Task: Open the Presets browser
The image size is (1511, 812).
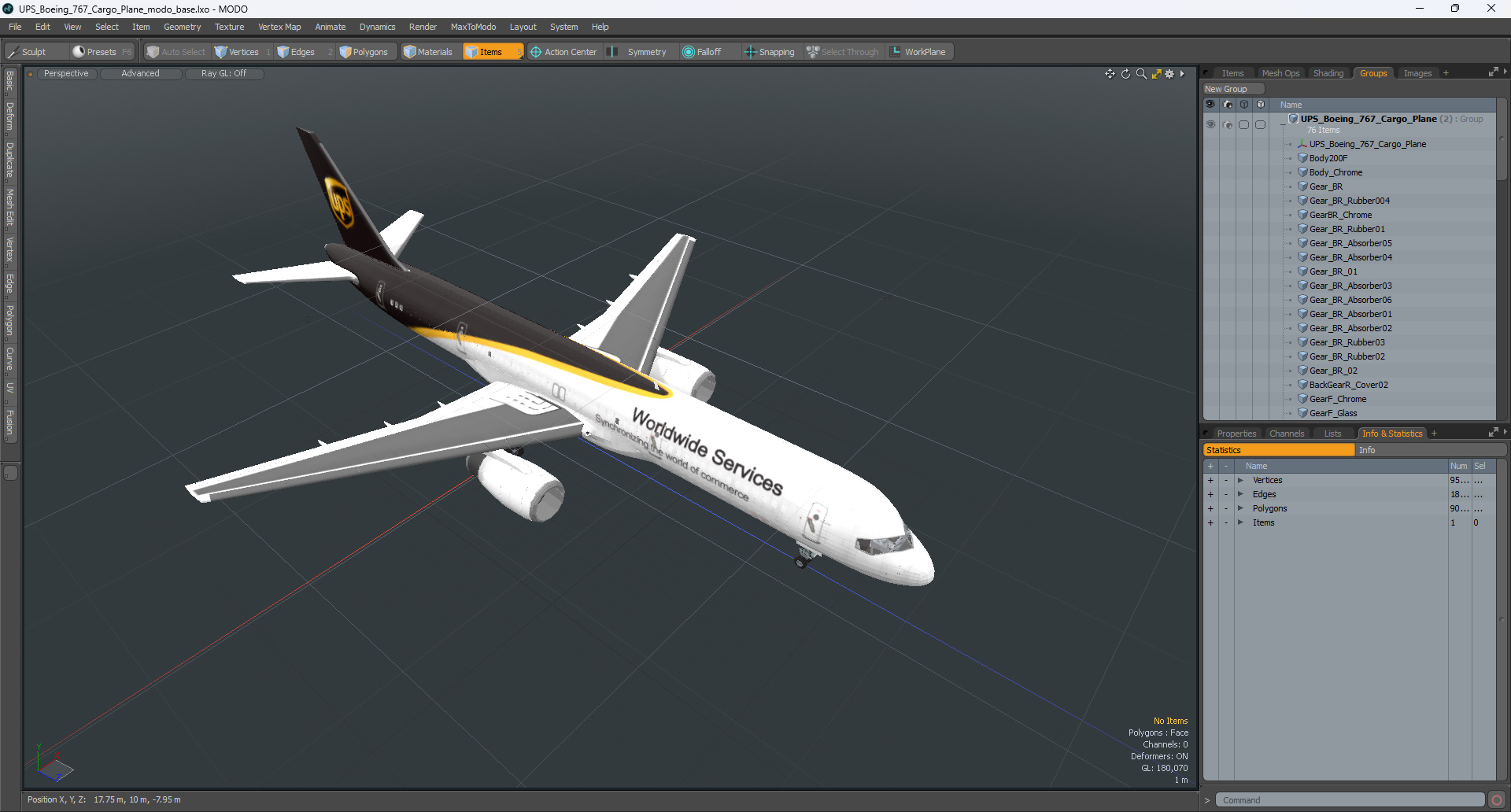Action: tap(102, 52)
